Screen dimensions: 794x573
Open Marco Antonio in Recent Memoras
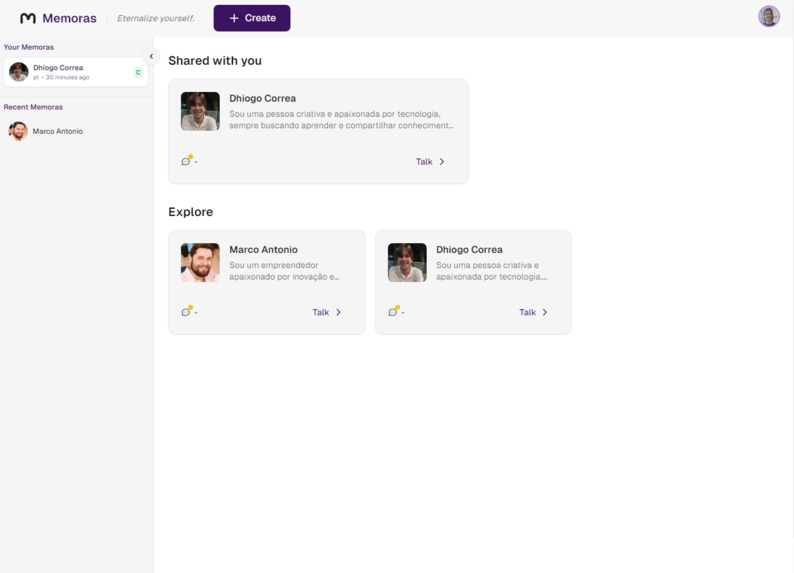[76, 131]
